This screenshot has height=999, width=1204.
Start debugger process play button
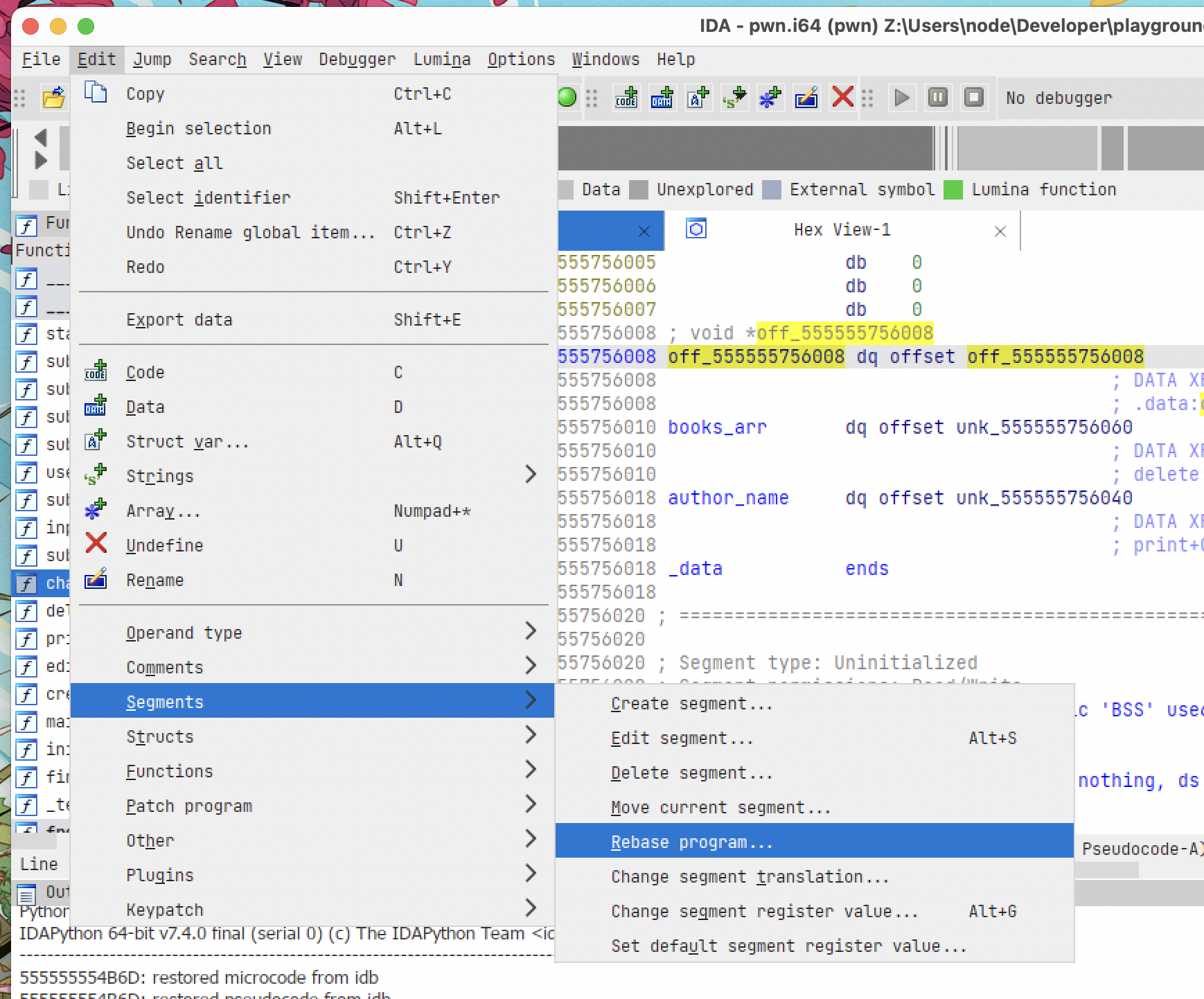902,98
